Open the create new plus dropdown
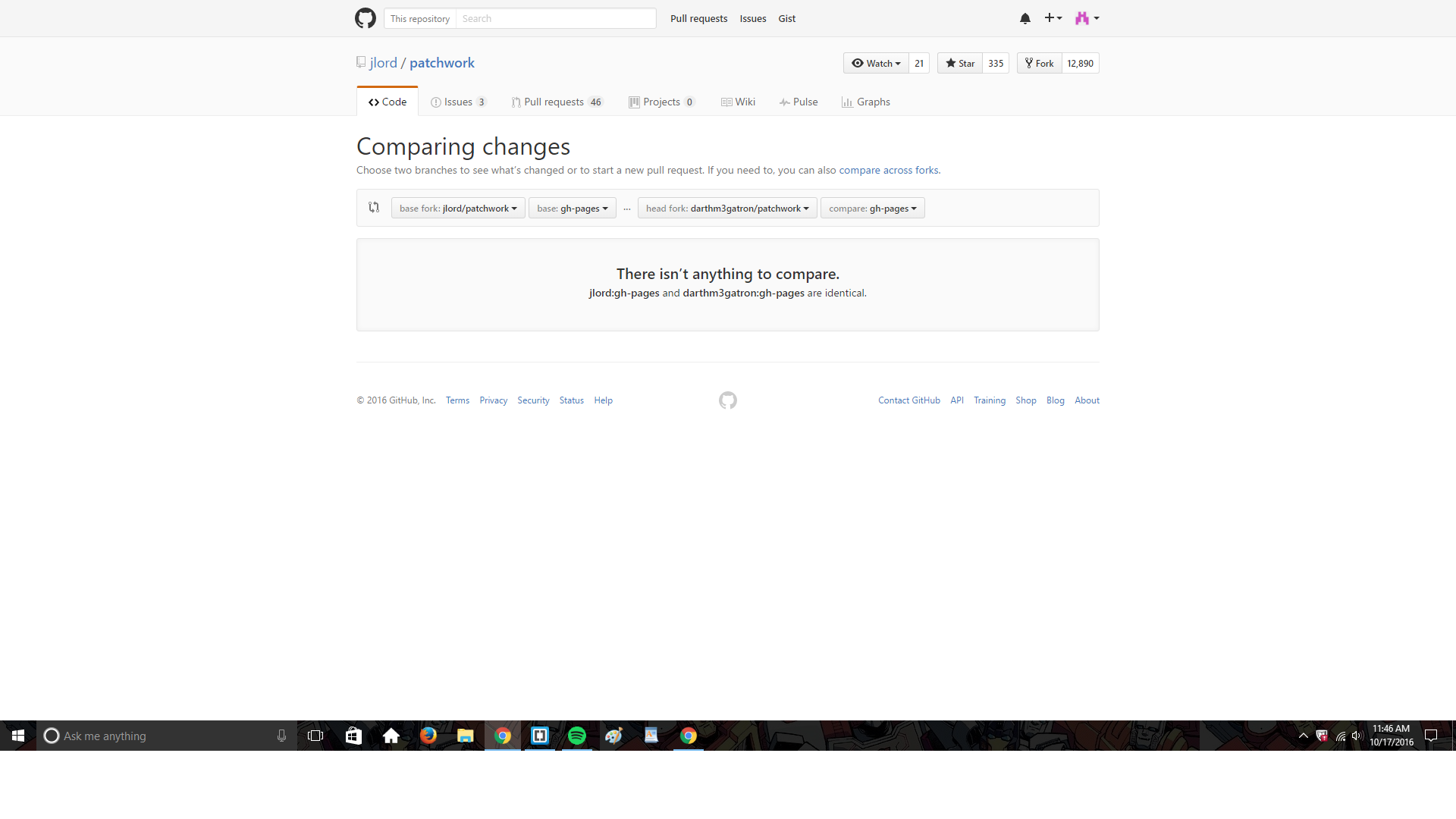The height and width of the screenshot is (819, 1456). 1053,18
